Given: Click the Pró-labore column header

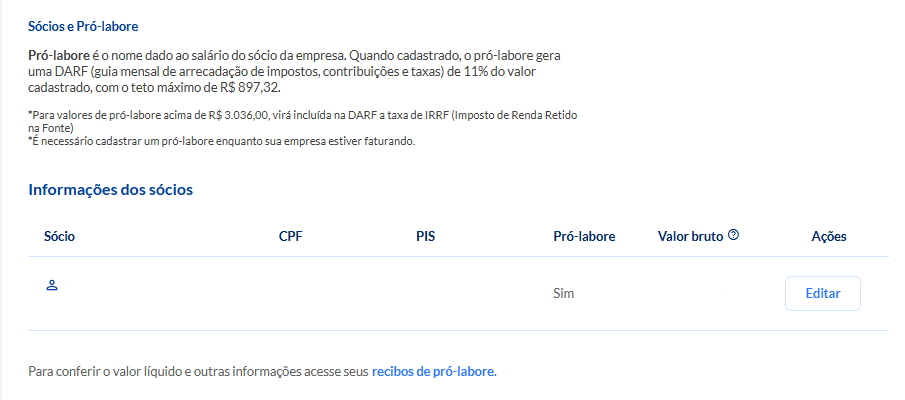Looking at the screenshot, I should coord(584,236).
